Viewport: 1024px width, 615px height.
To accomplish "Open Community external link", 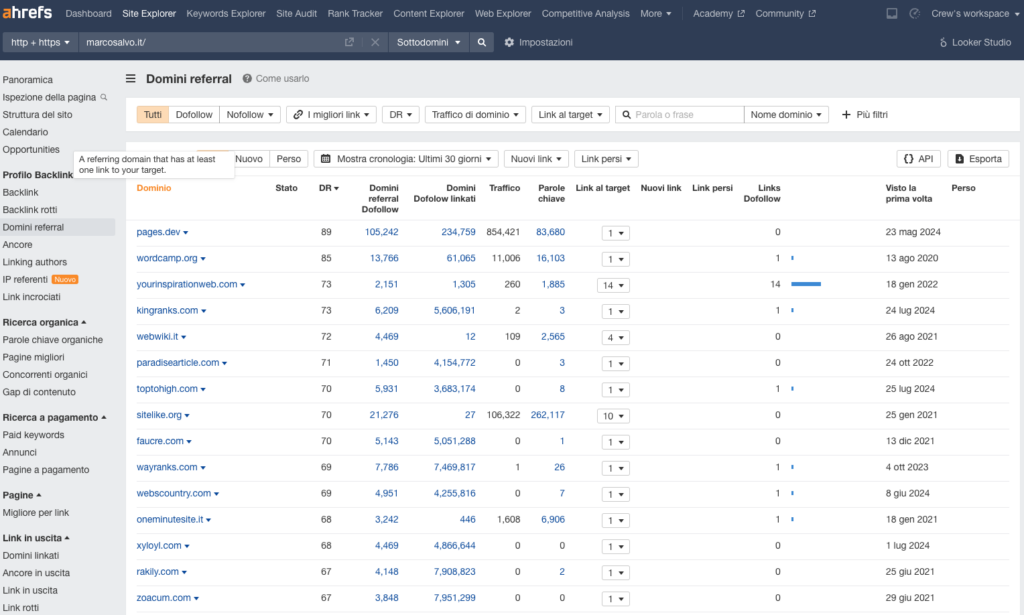I will [x=785, y=13].
